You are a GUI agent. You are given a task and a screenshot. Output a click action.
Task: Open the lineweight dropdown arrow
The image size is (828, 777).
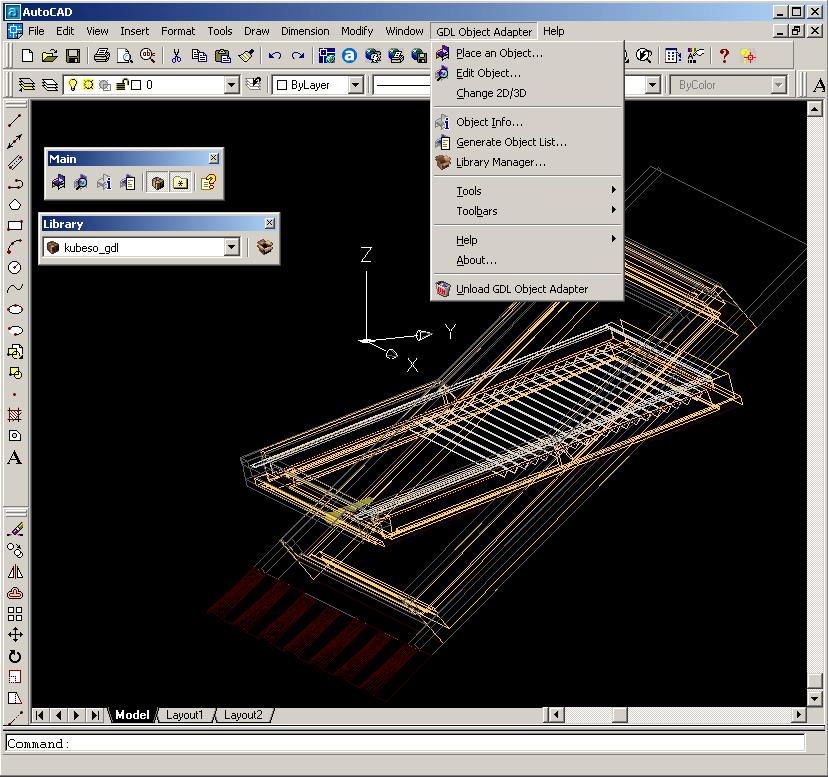653,85
